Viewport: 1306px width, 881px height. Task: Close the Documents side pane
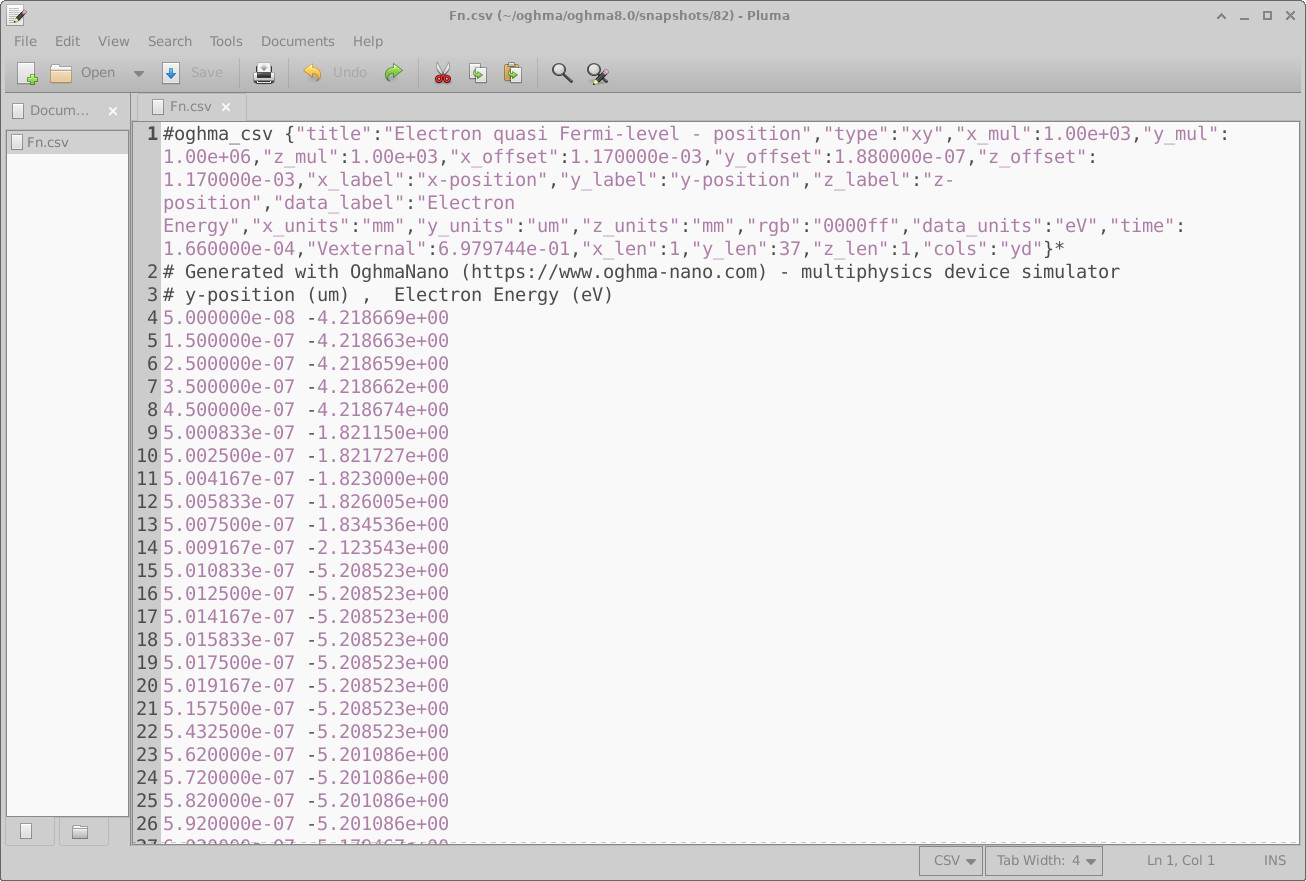click(113, 111)
